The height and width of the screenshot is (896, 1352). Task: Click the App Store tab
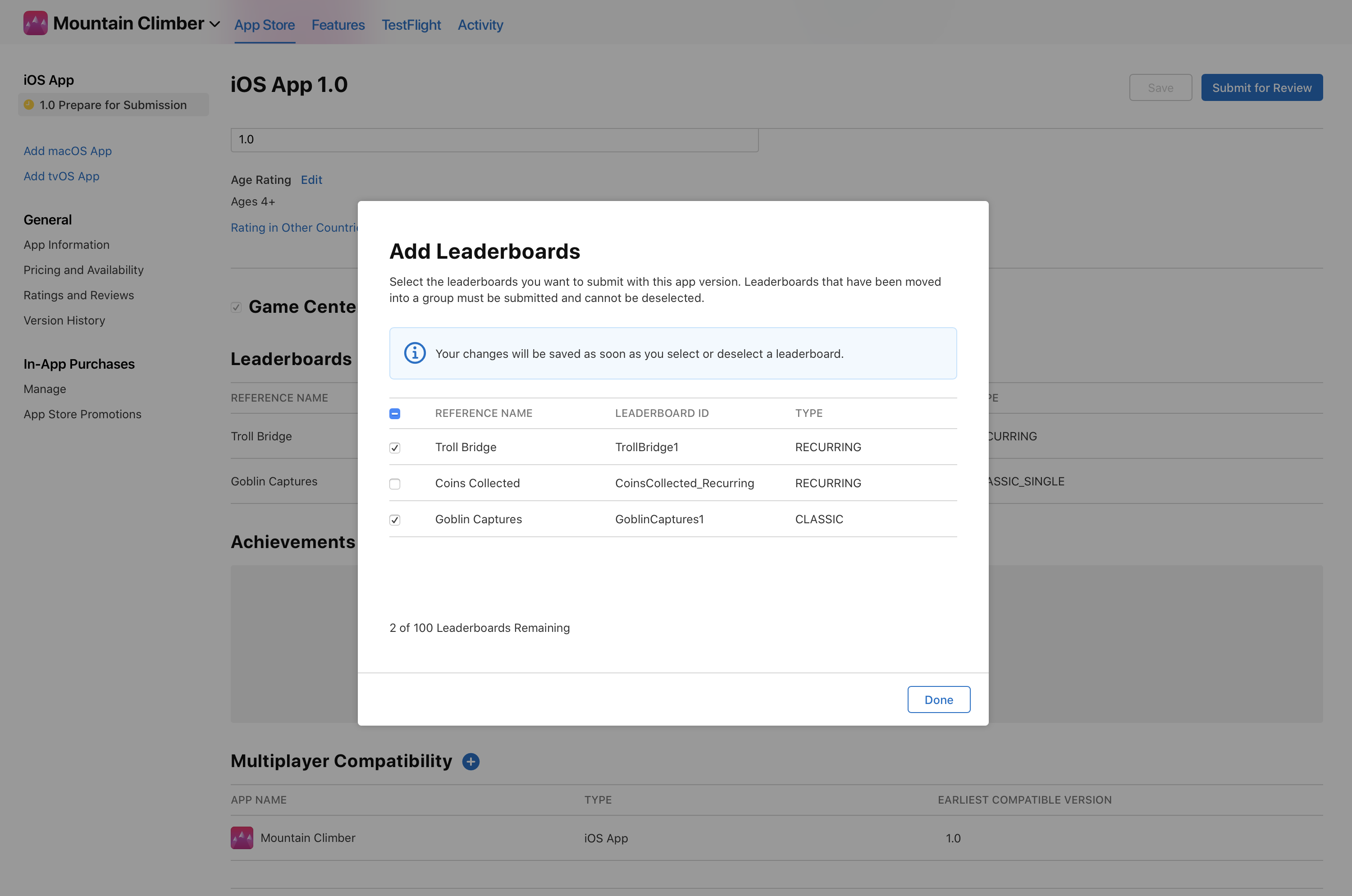[264, 22]
